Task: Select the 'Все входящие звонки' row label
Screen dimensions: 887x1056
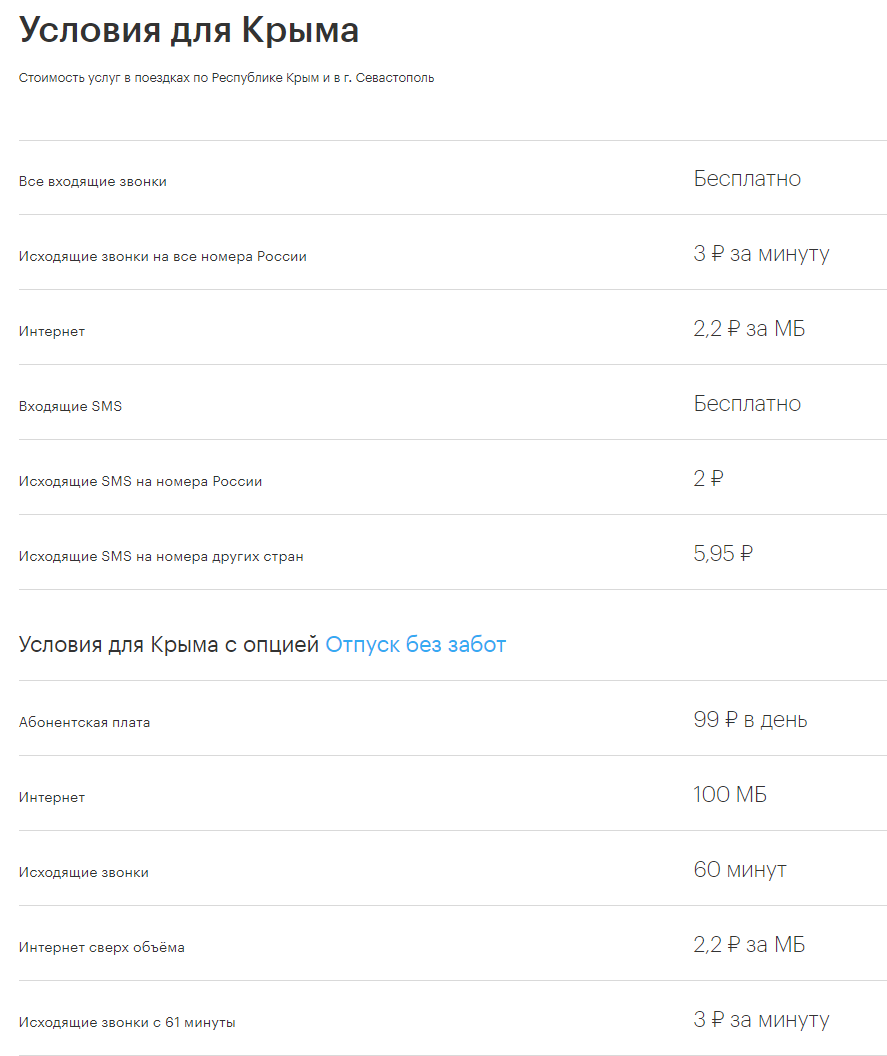Action: (x=93, y=181)
